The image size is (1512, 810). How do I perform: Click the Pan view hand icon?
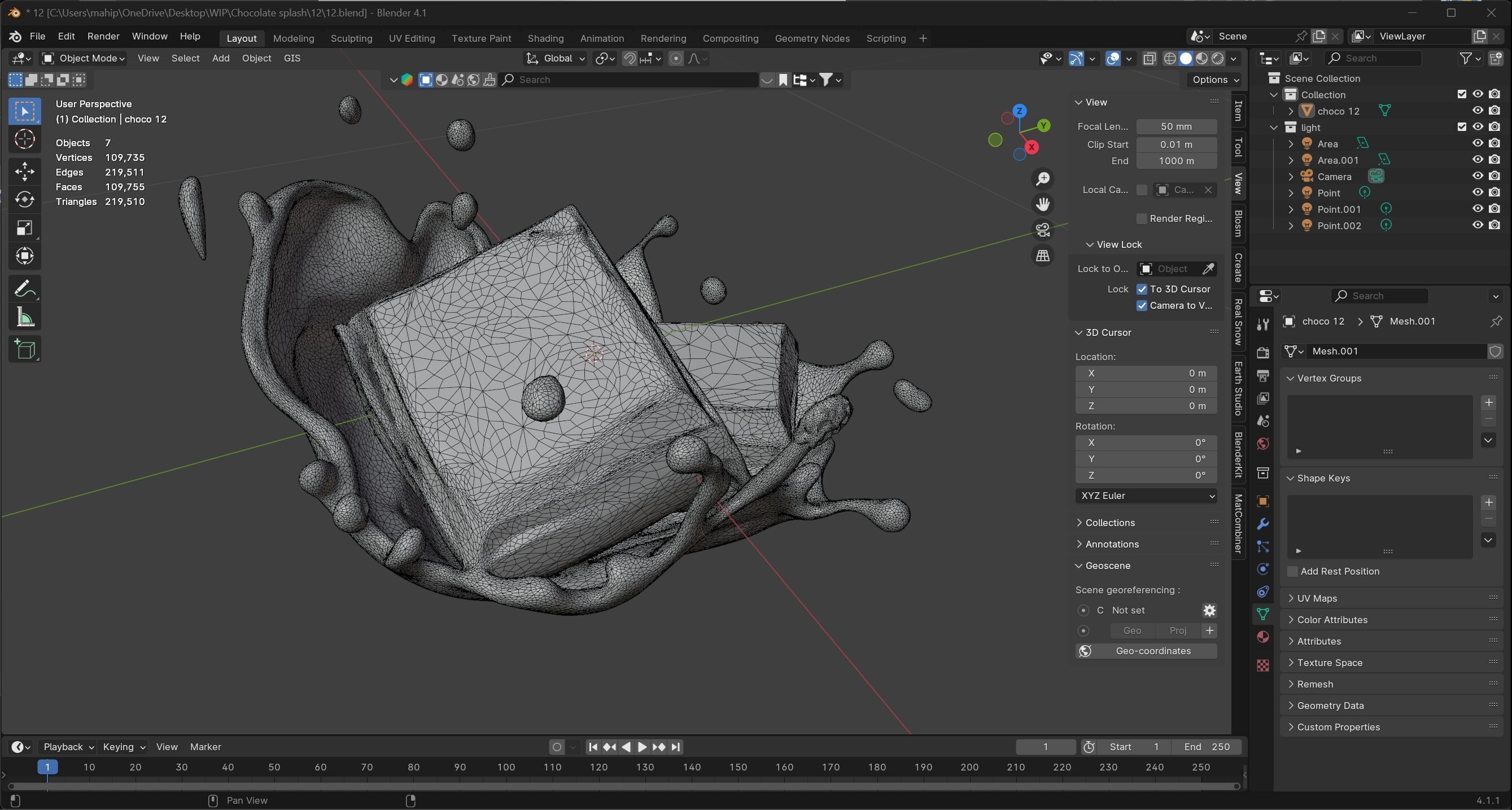click(1042, 204)
